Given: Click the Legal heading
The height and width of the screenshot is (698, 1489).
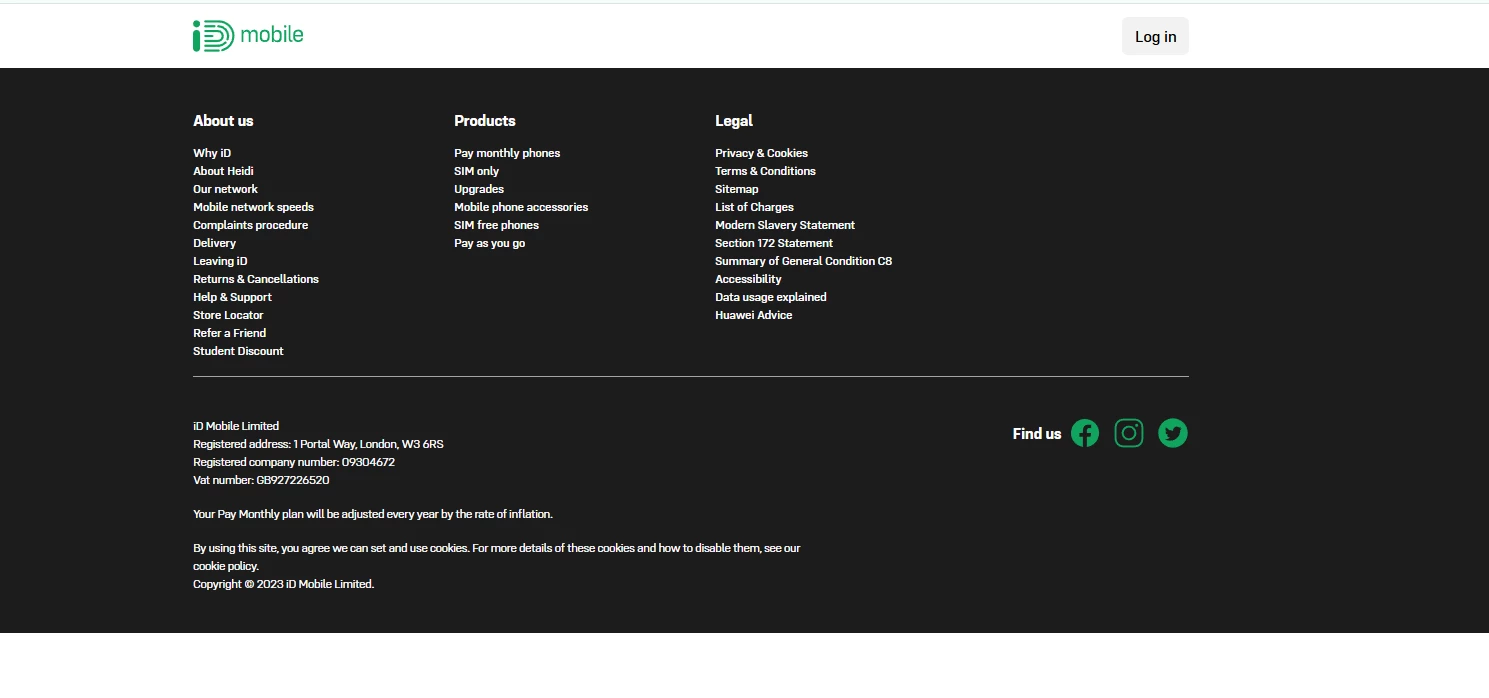Looking at the screenshot, I should pyautogui.click(x=734, y=121).
